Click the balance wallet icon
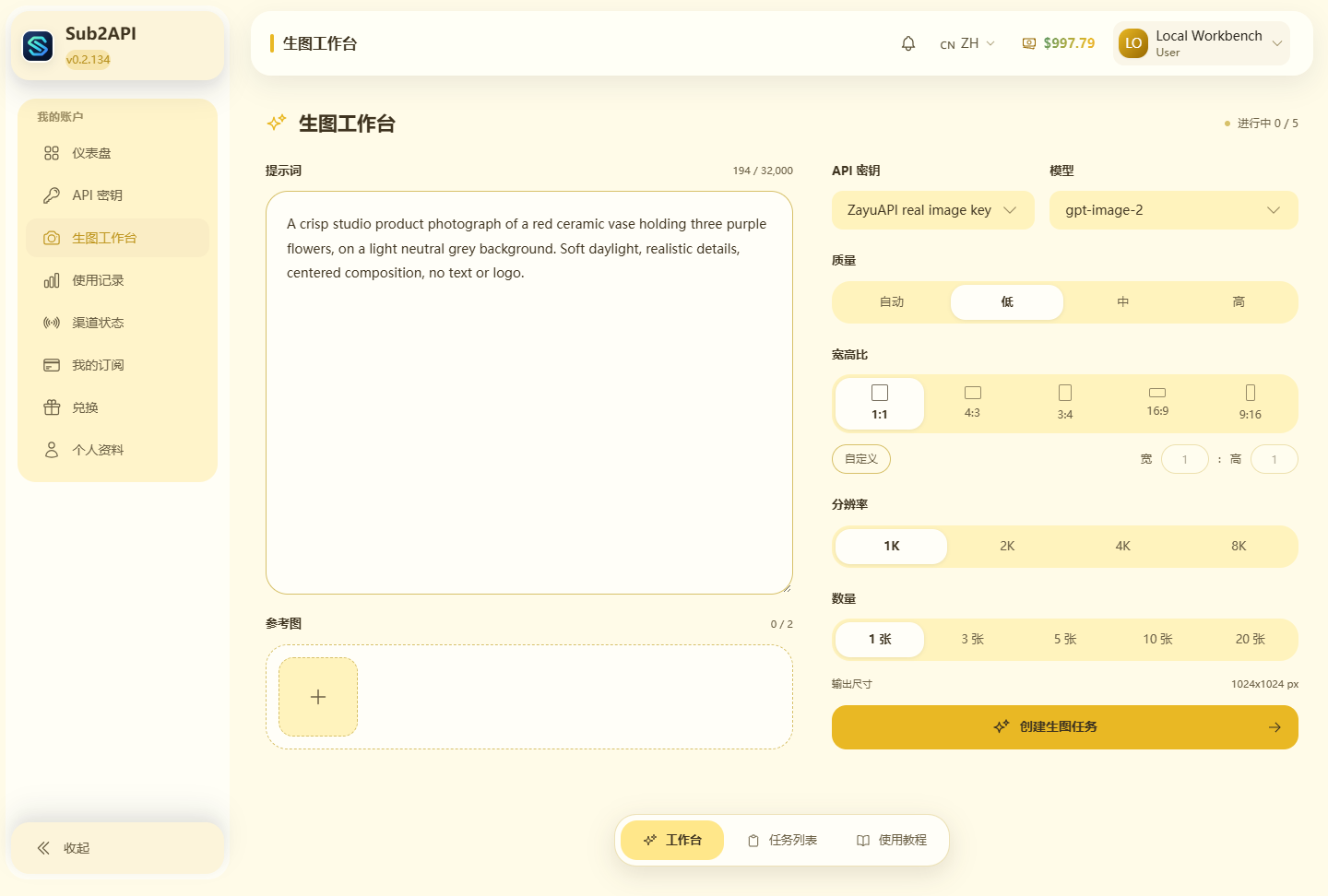This screenshot has height=896, width=1328. pos(1029,43)
